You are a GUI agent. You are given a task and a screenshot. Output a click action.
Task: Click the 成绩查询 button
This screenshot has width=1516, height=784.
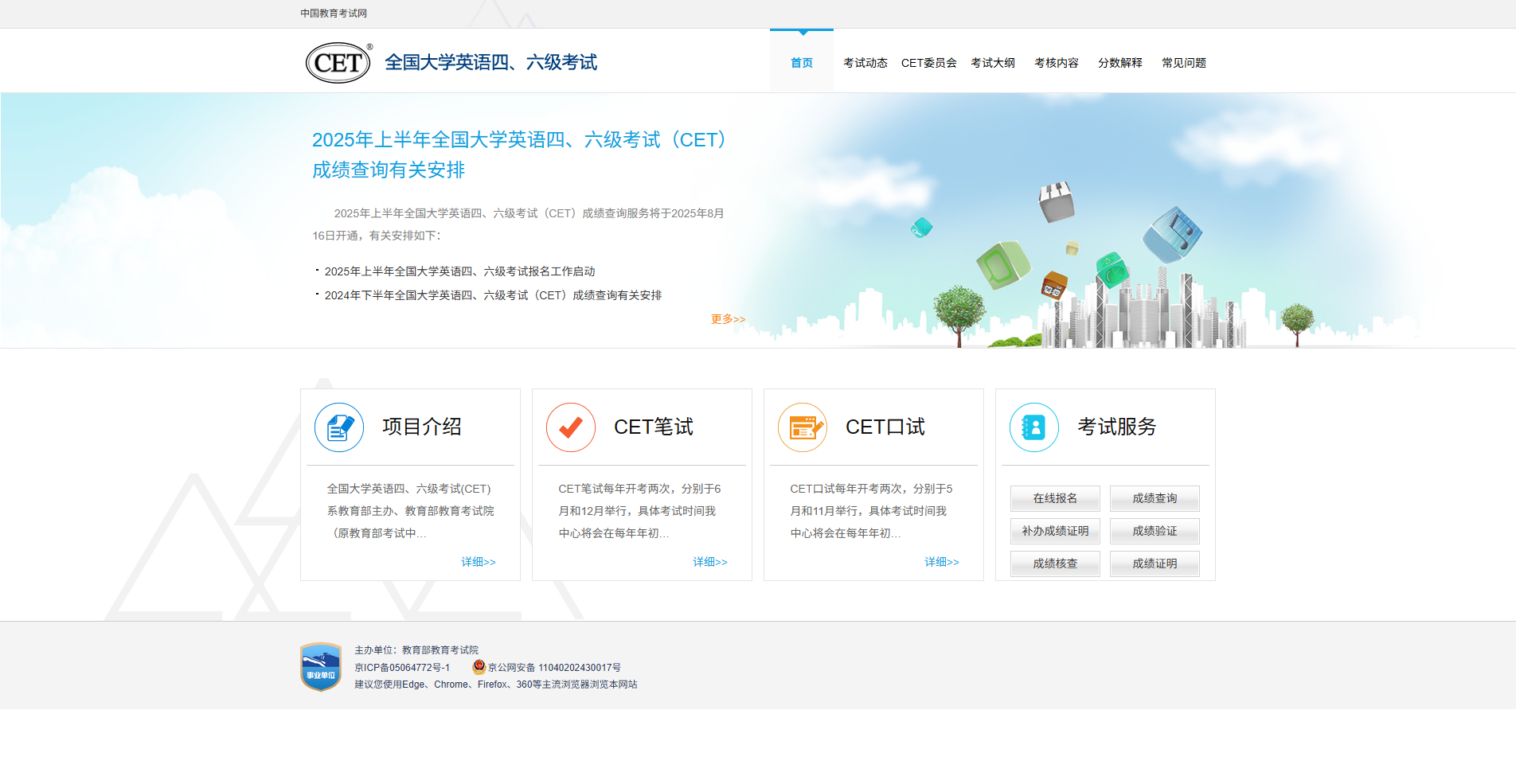1155,498
